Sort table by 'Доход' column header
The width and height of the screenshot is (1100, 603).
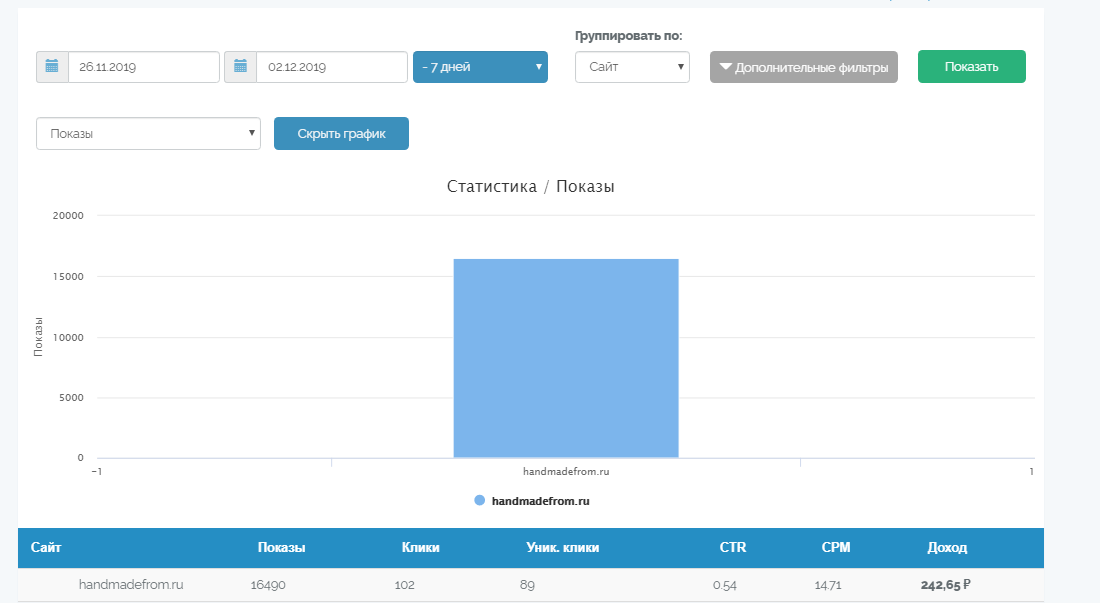[x=947, y=548]
